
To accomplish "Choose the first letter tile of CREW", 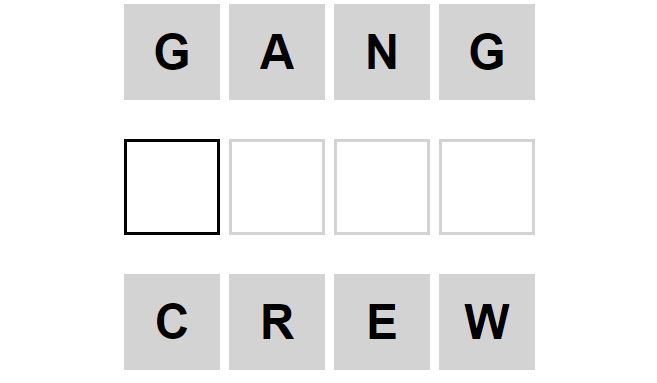I will (172, 322).
